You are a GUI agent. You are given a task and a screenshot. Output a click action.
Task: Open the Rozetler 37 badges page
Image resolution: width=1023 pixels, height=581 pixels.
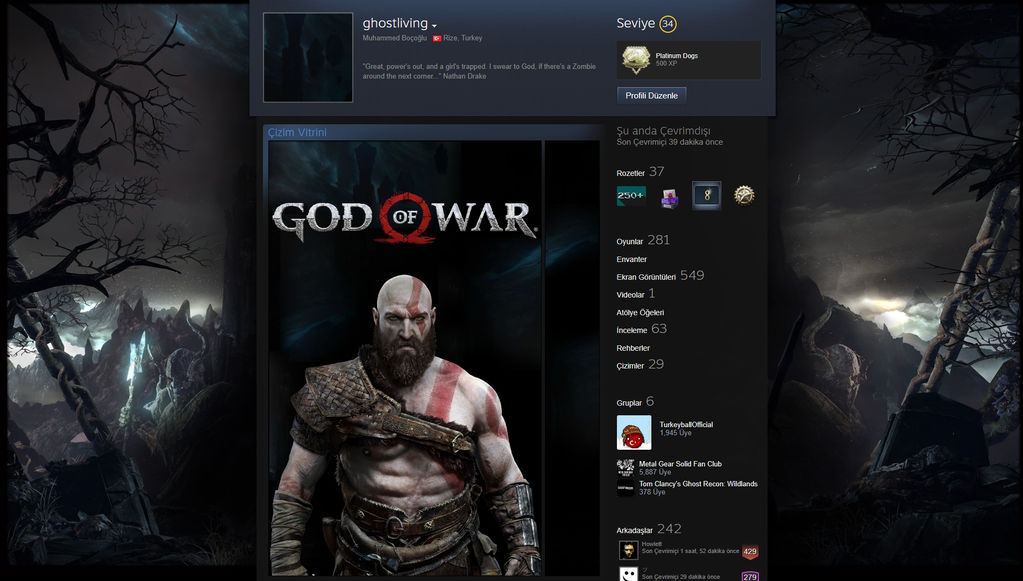click(640, 172)
